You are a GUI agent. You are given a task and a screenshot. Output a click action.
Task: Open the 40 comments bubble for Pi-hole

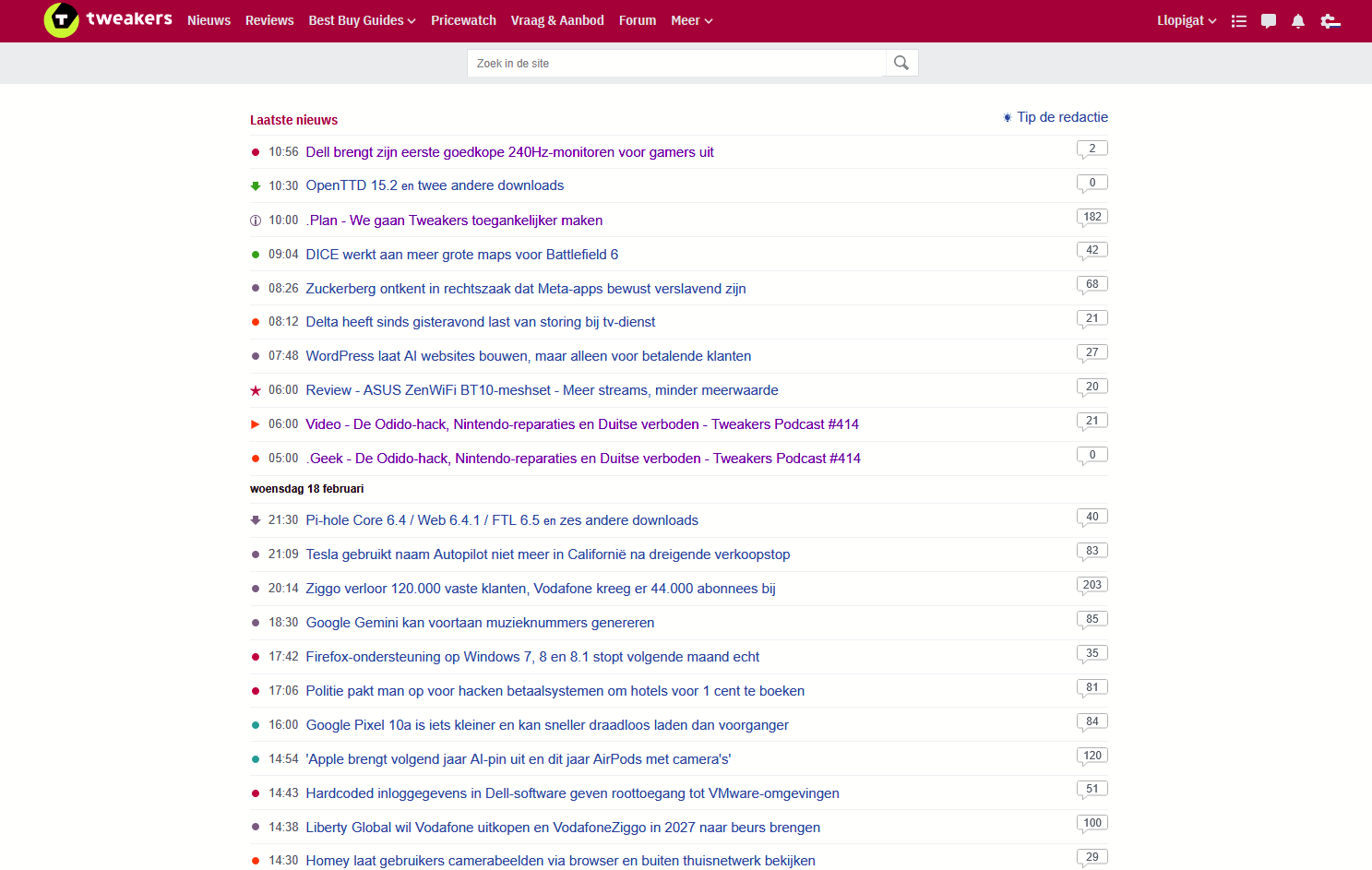(x=1092, y=518)
